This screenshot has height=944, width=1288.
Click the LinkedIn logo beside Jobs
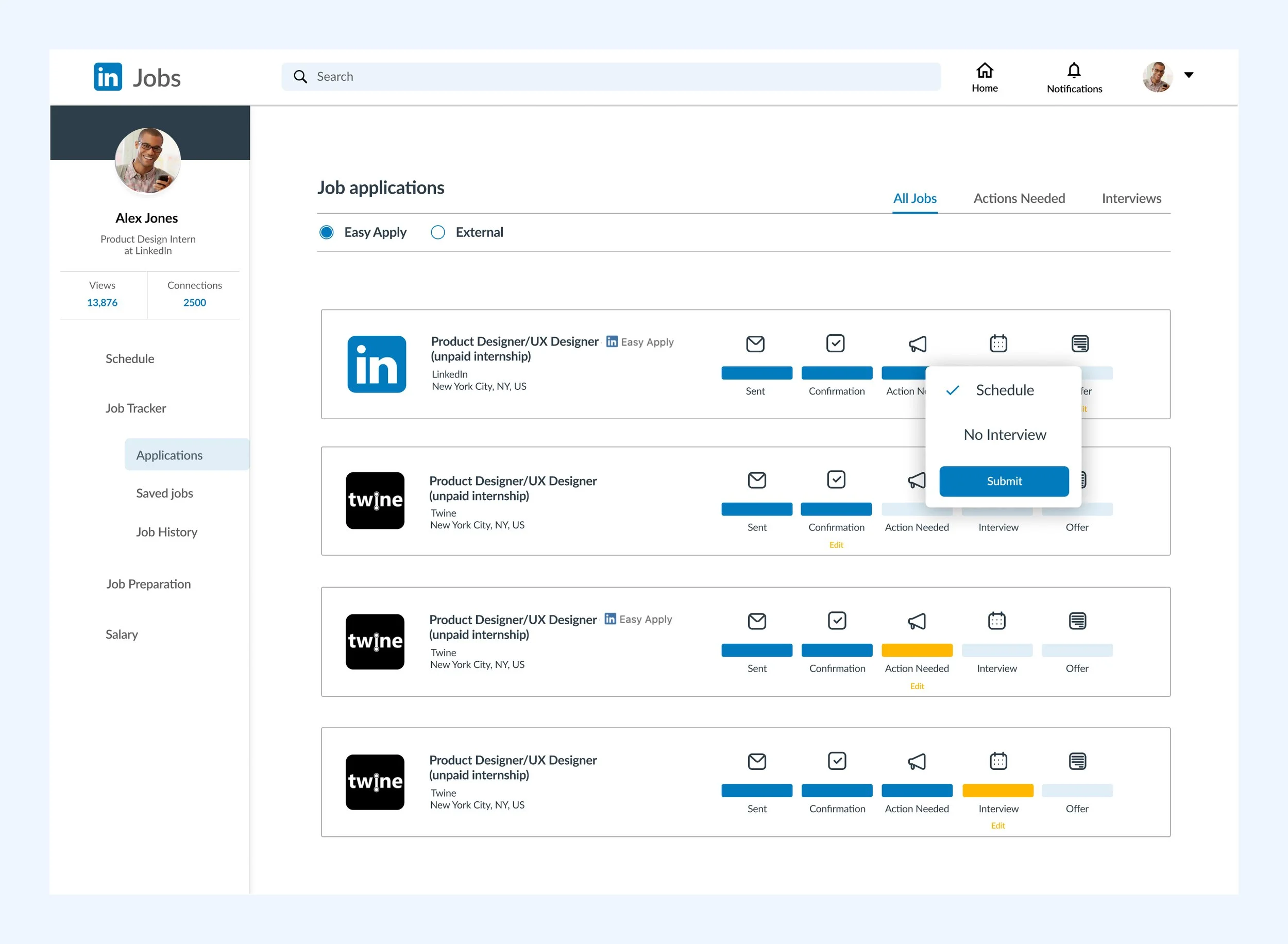tap(108, 77)
